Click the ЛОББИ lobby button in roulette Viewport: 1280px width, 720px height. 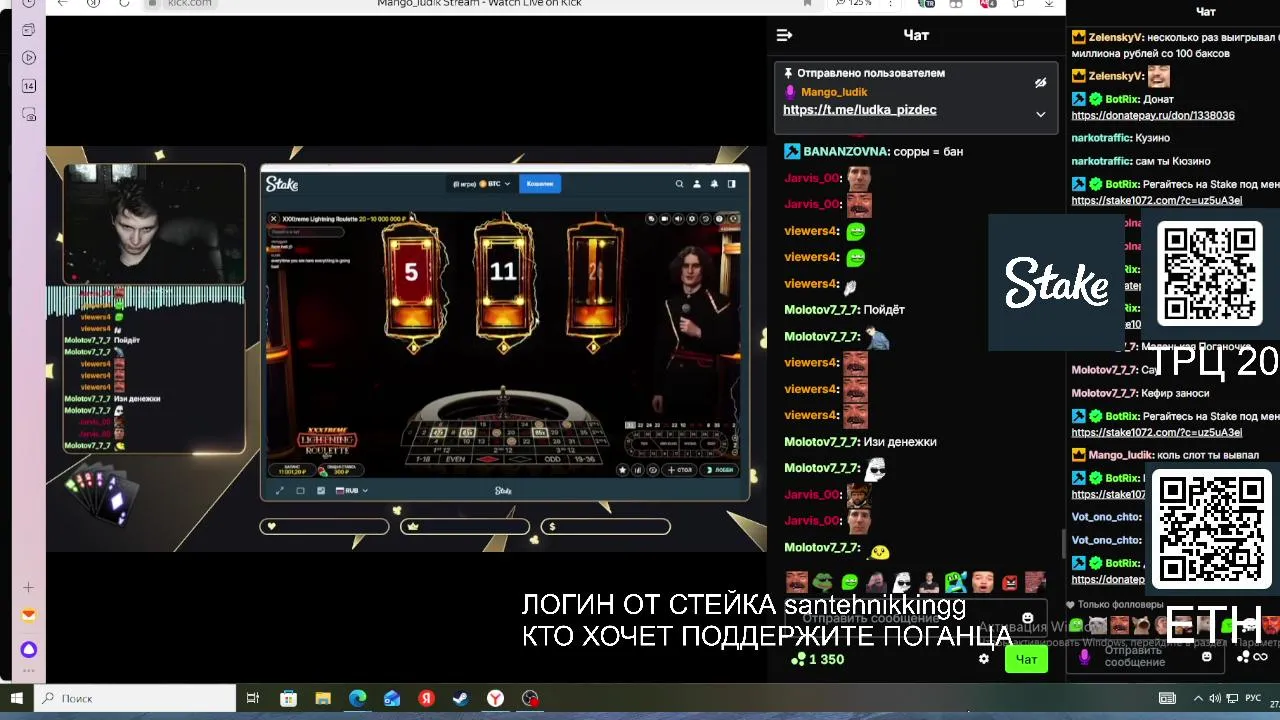[720, 470]
